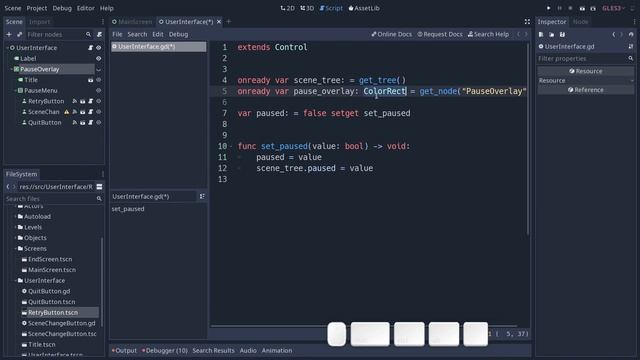The width and height of the screenshot is (640, 360).
Task: Open Inspector object history icon
Action: point(631,35)
